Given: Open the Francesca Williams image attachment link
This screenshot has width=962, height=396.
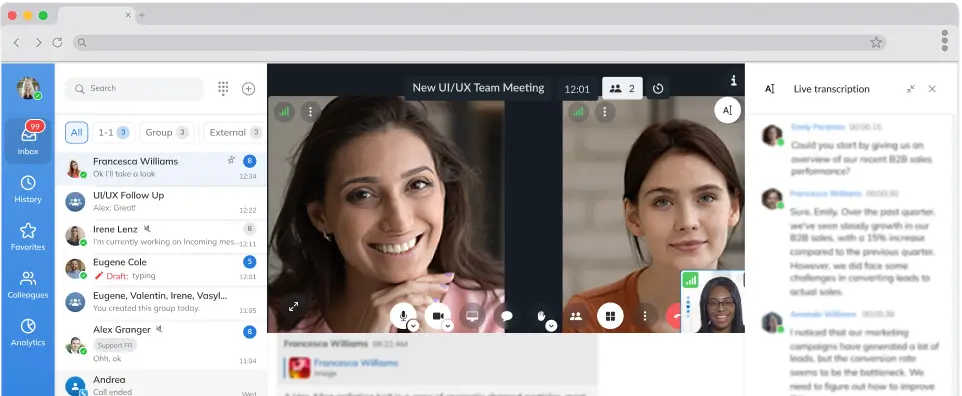Looking at the screenshot, I should (356, 363).
